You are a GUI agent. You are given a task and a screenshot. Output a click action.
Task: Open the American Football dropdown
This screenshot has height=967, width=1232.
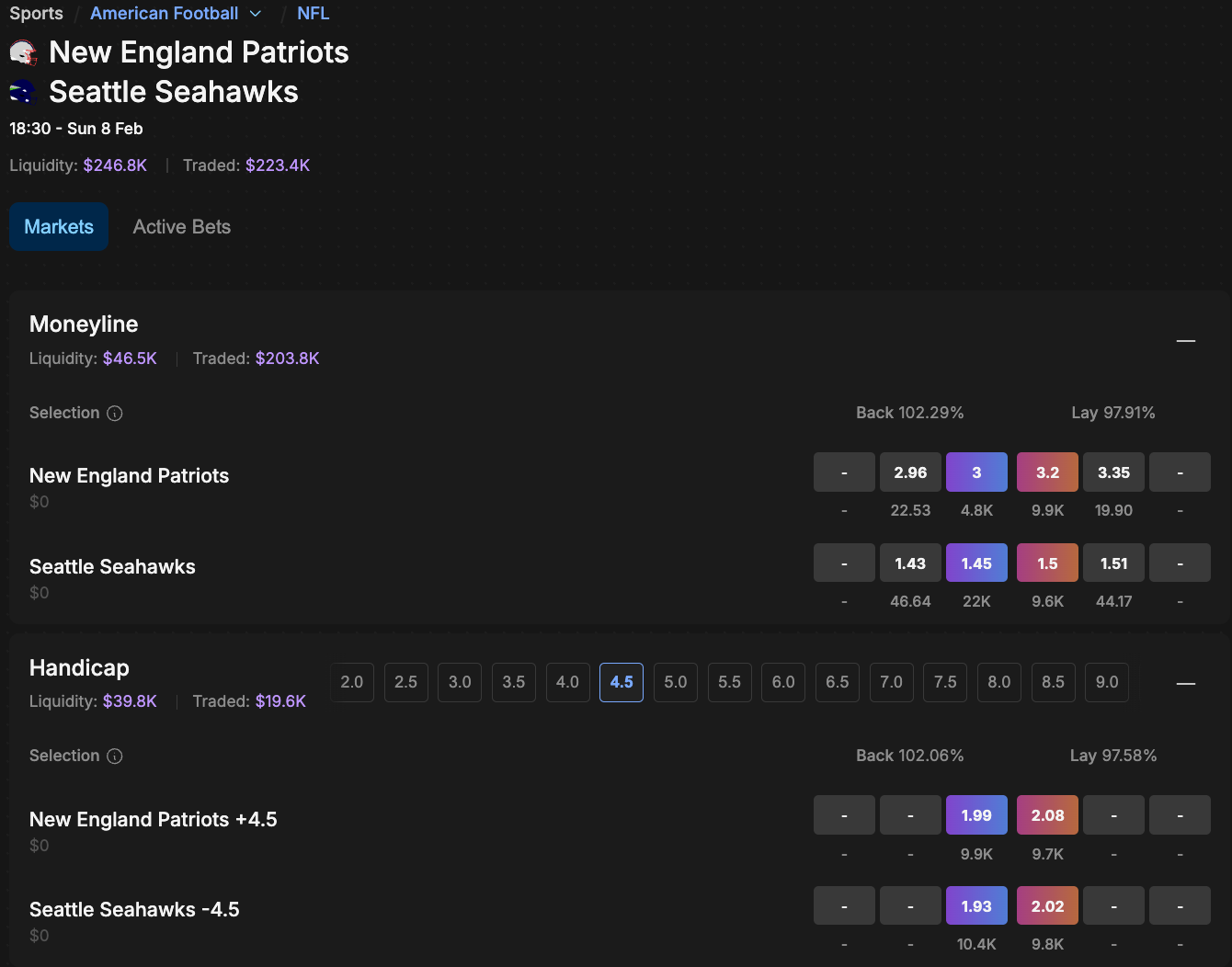point(176,14)
